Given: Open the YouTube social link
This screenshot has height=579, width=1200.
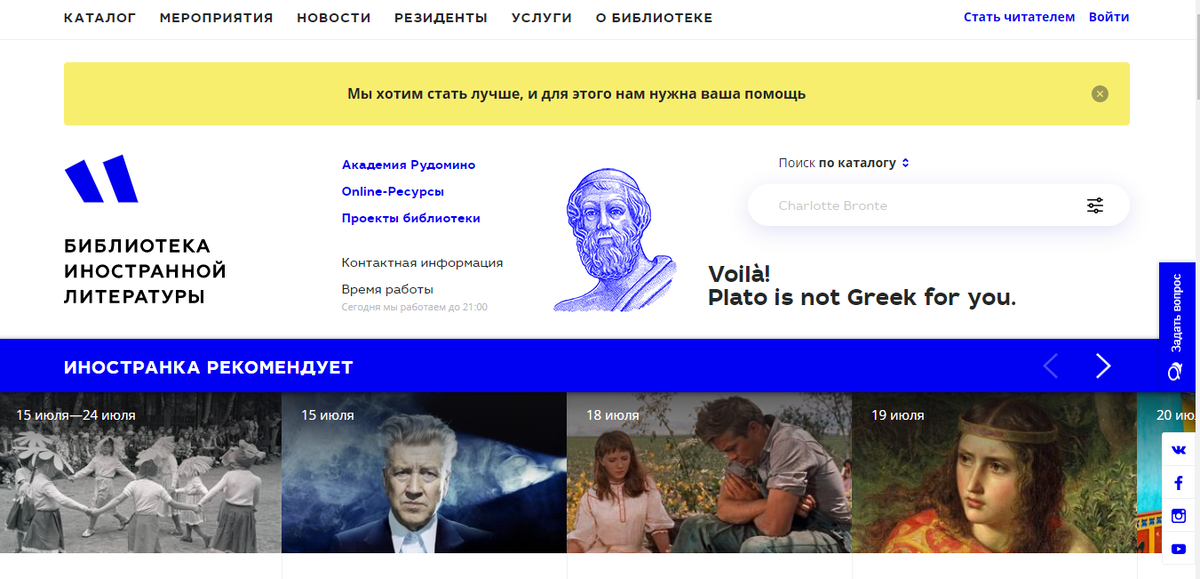Looking at the screenshot, I should click(x=1179, y=549).
